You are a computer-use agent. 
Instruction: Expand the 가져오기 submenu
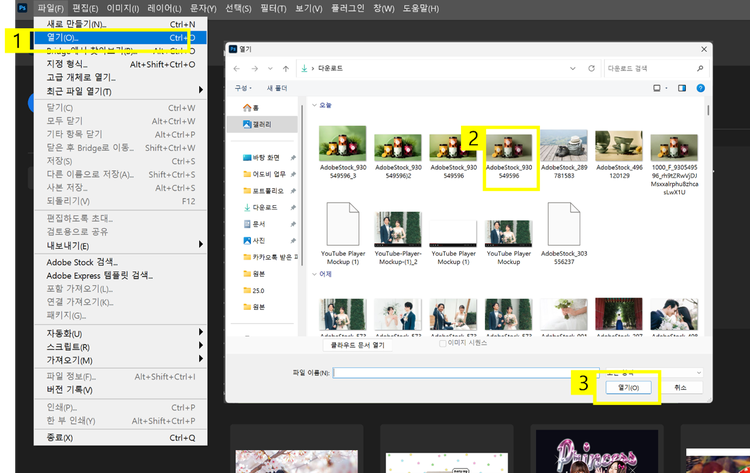point(200,359)
